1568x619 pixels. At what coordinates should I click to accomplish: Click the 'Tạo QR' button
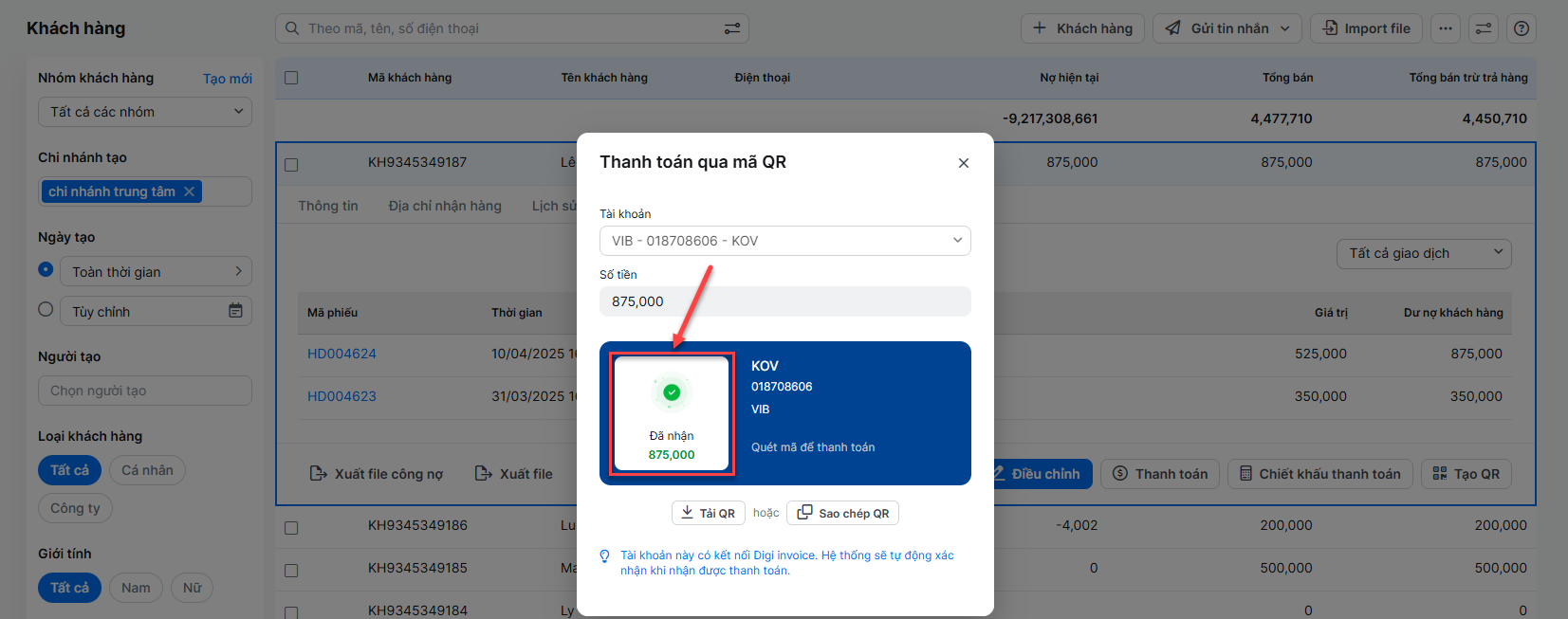1467,474
